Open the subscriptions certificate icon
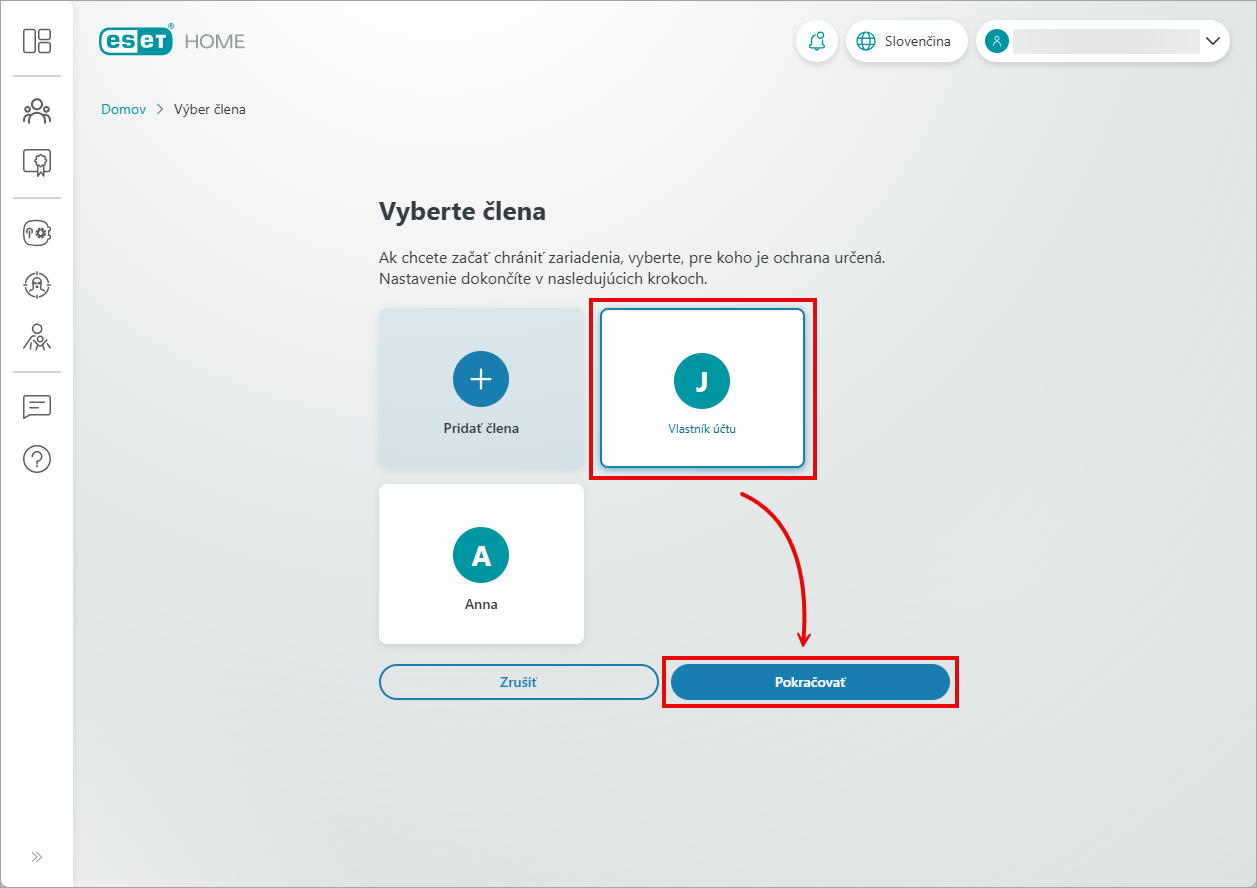The width and height of the screenshot is (1257, 888). click(x=37, y=162)
